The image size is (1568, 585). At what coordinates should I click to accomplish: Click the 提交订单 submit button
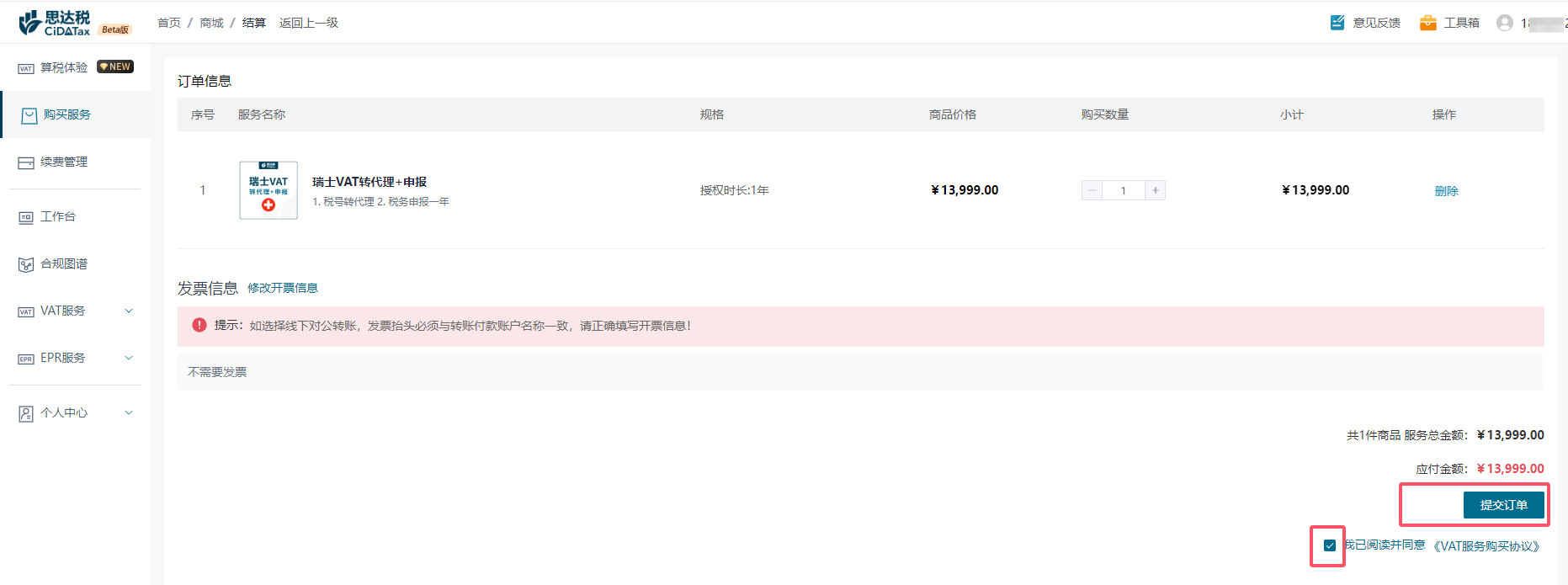coord(1503,505)
